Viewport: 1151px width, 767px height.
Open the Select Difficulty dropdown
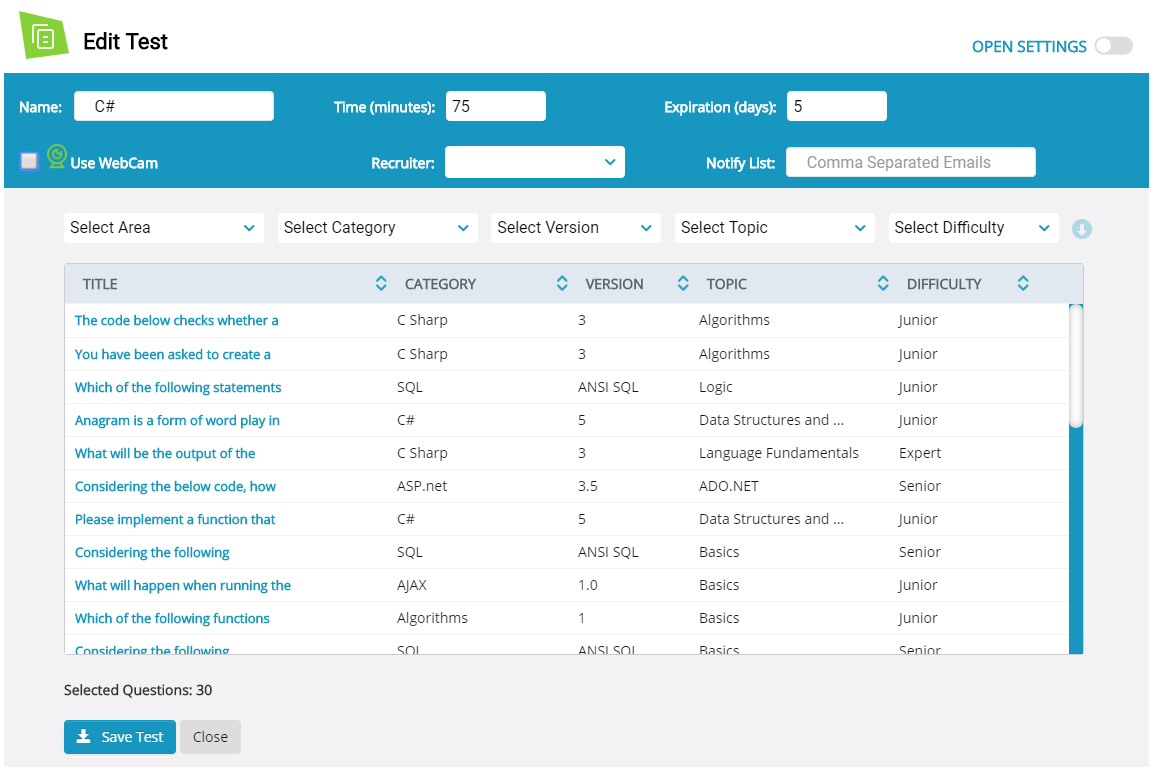point(973,228)
